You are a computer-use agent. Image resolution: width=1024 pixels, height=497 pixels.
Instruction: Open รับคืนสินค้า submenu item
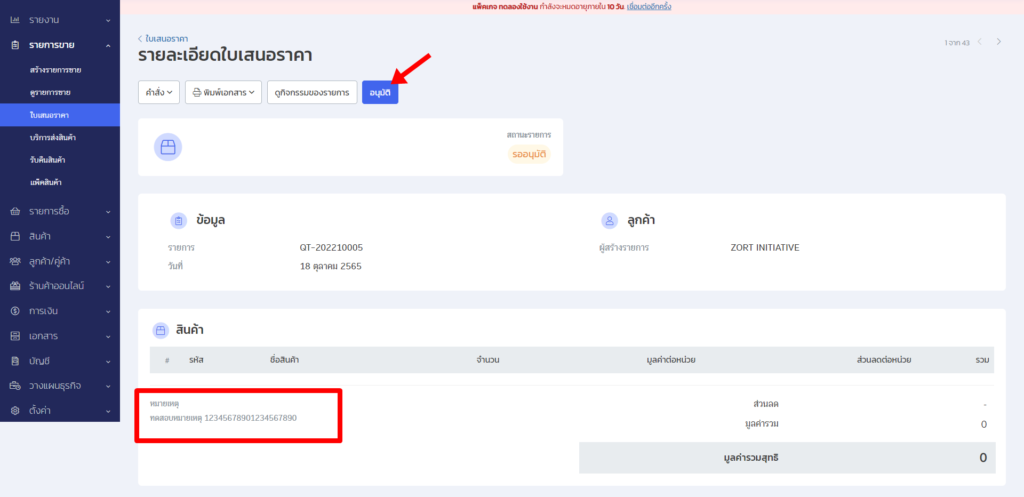(x=48, y=160)
